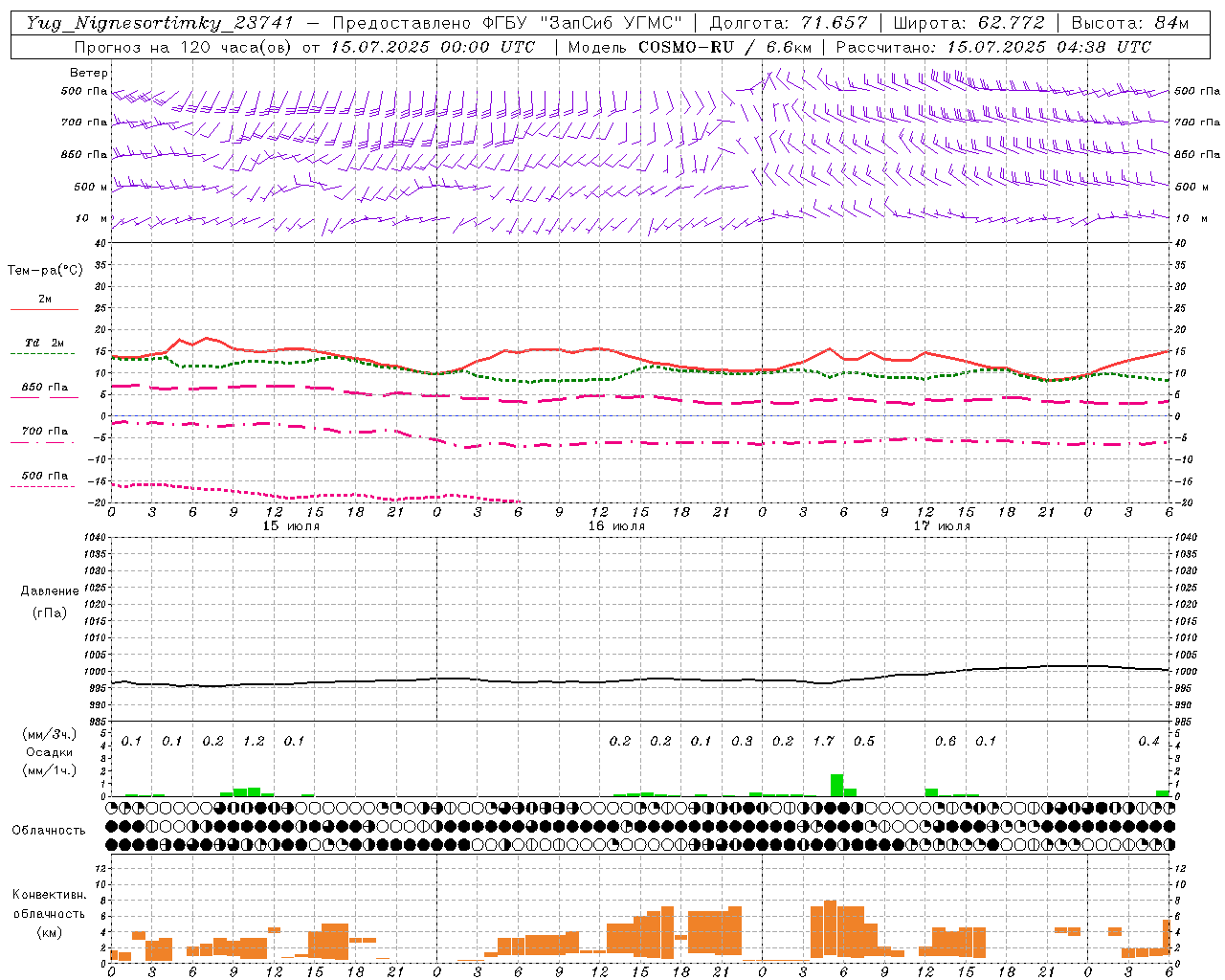
Task: Click the 15 июля date label
Action: (x=291, y=526)
